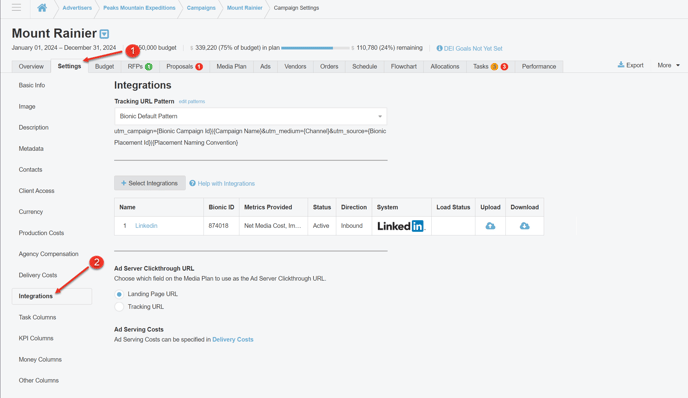Open Task Columns in settings sidebar
The width and height of the screenshot is (688, 398).
tap(37, 317)
